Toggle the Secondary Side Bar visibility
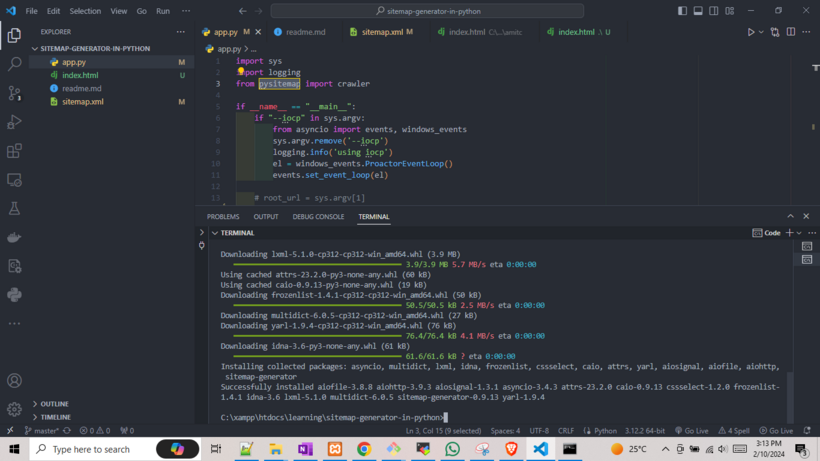This screenshot has width=820, height=461. coord(714,11)
